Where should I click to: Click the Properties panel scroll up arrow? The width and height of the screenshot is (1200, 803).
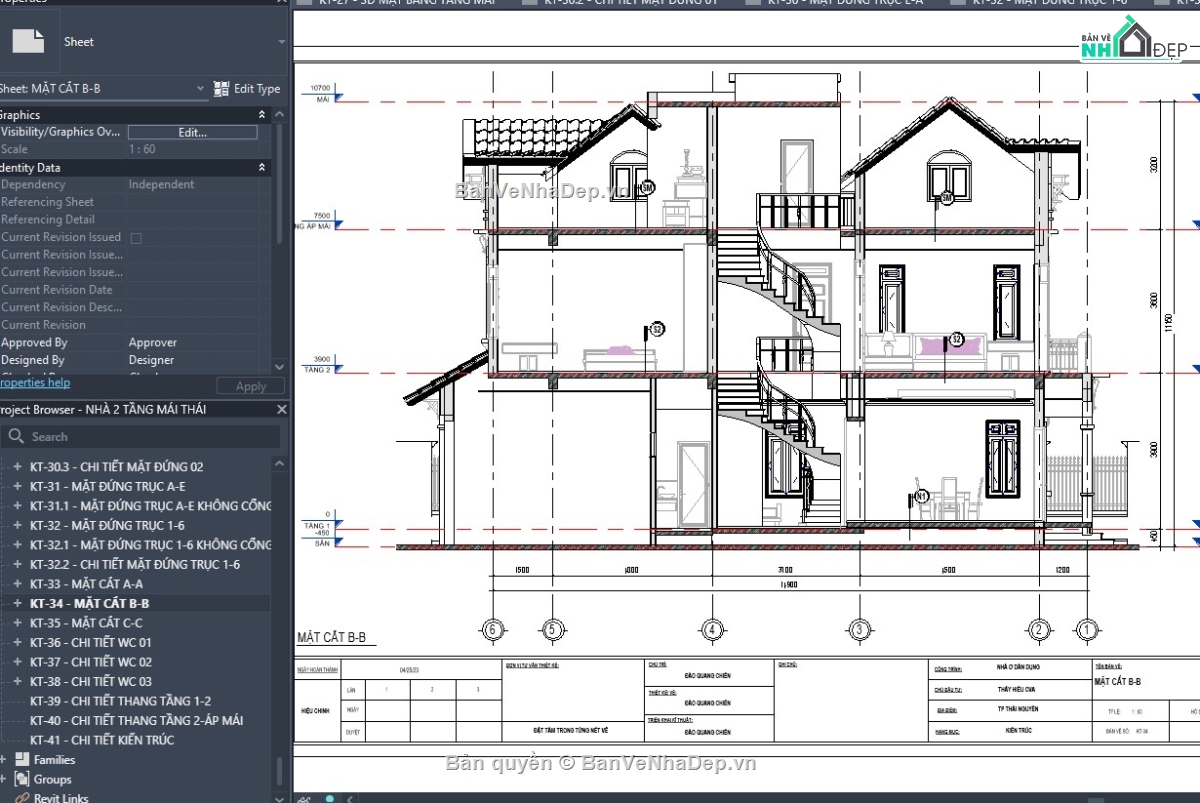click(x=279, y=113)
